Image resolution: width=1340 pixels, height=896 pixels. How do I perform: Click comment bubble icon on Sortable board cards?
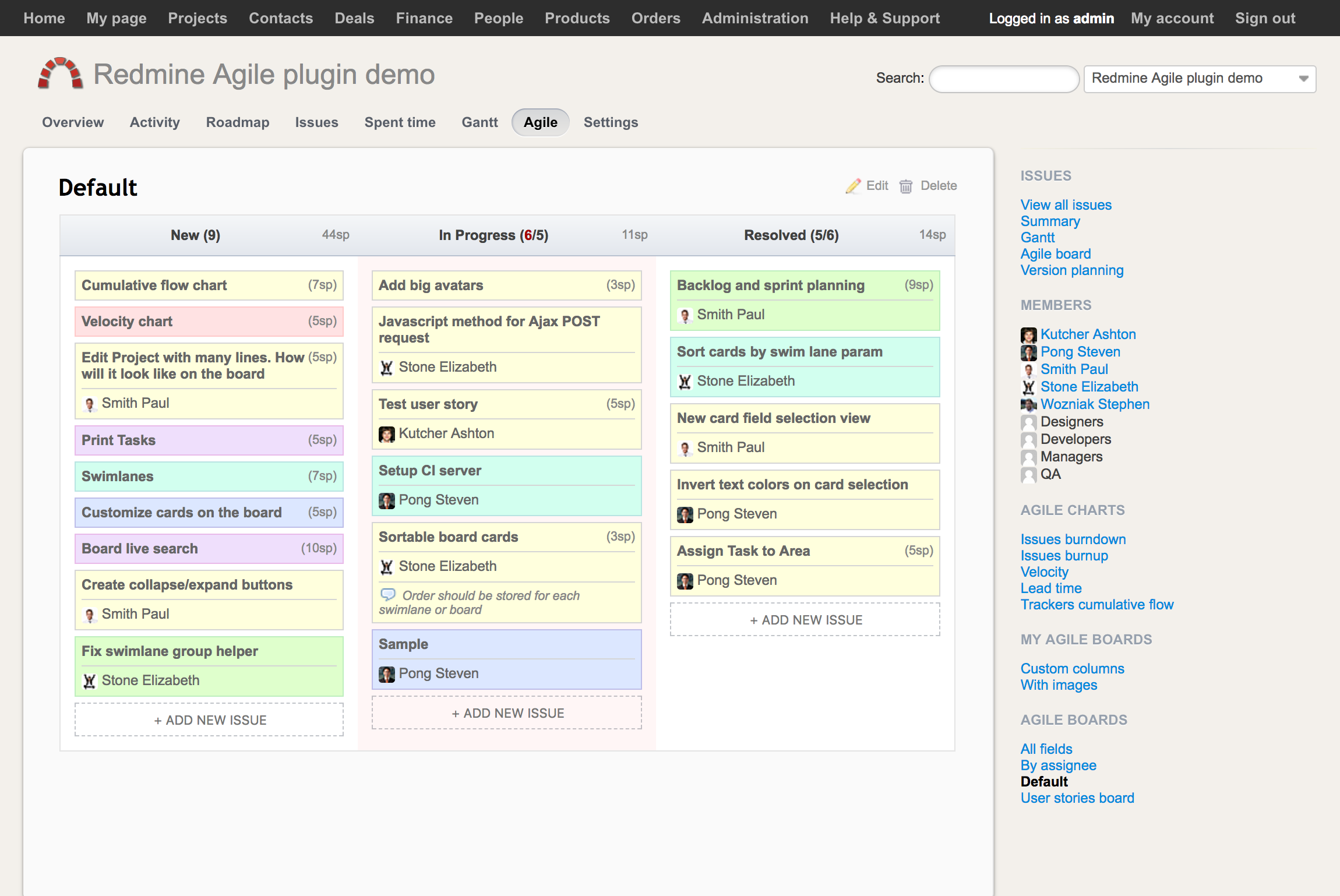(387, 595)
